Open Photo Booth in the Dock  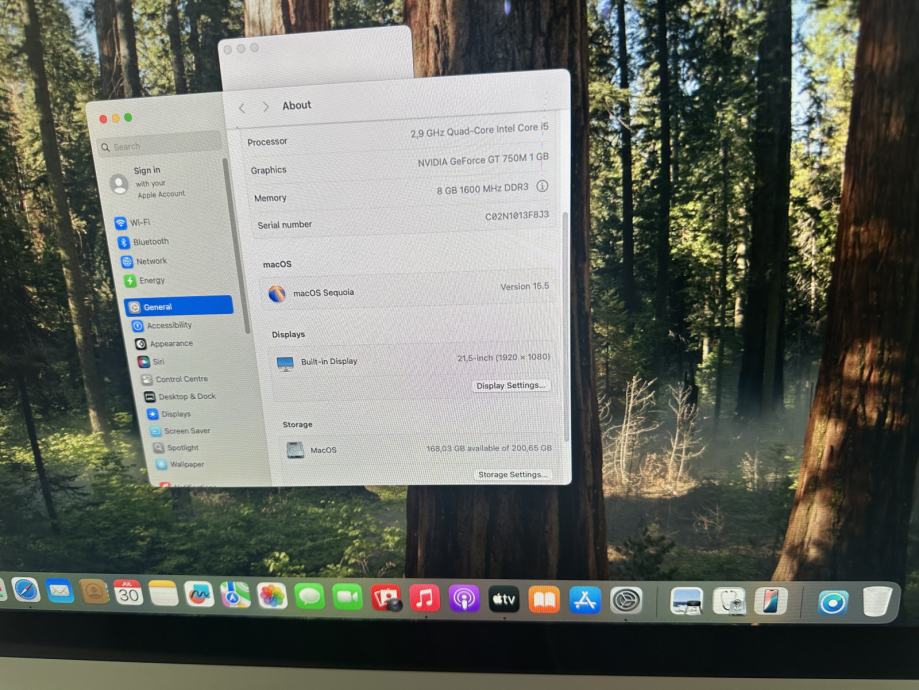coord(386,598)
